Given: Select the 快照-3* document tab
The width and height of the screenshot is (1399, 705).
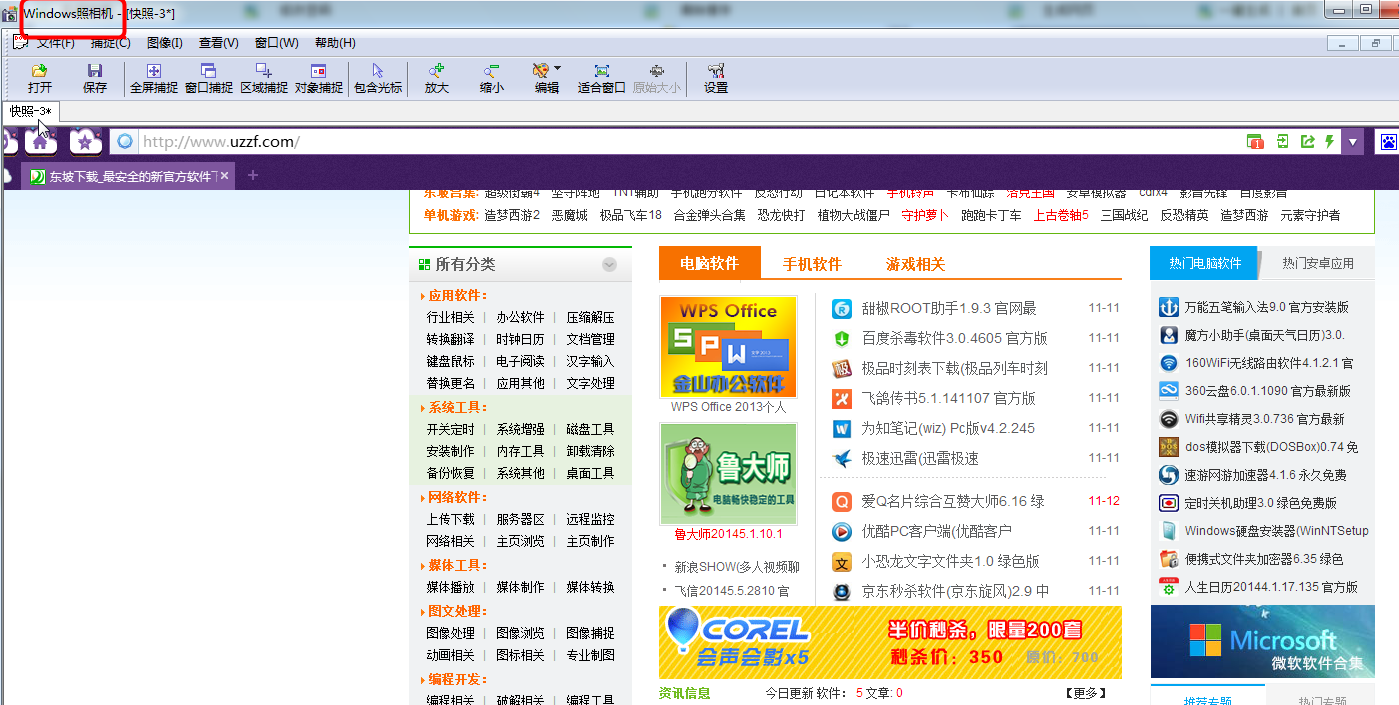Looking at the screenshot, I should coord(31,111).
